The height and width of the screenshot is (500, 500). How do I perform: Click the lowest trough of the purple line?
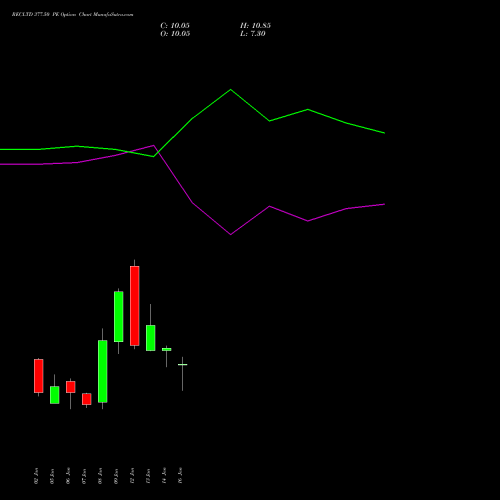[231, 235]
